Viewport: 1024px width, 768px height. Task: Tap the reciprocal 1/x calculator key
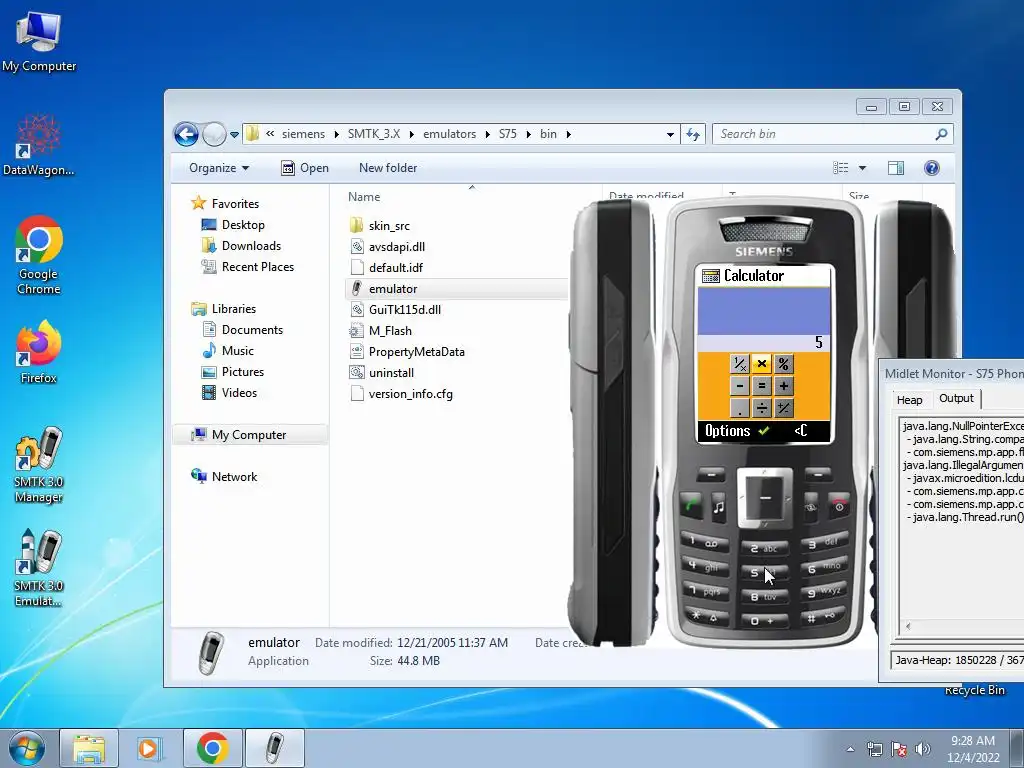[739, 363]
